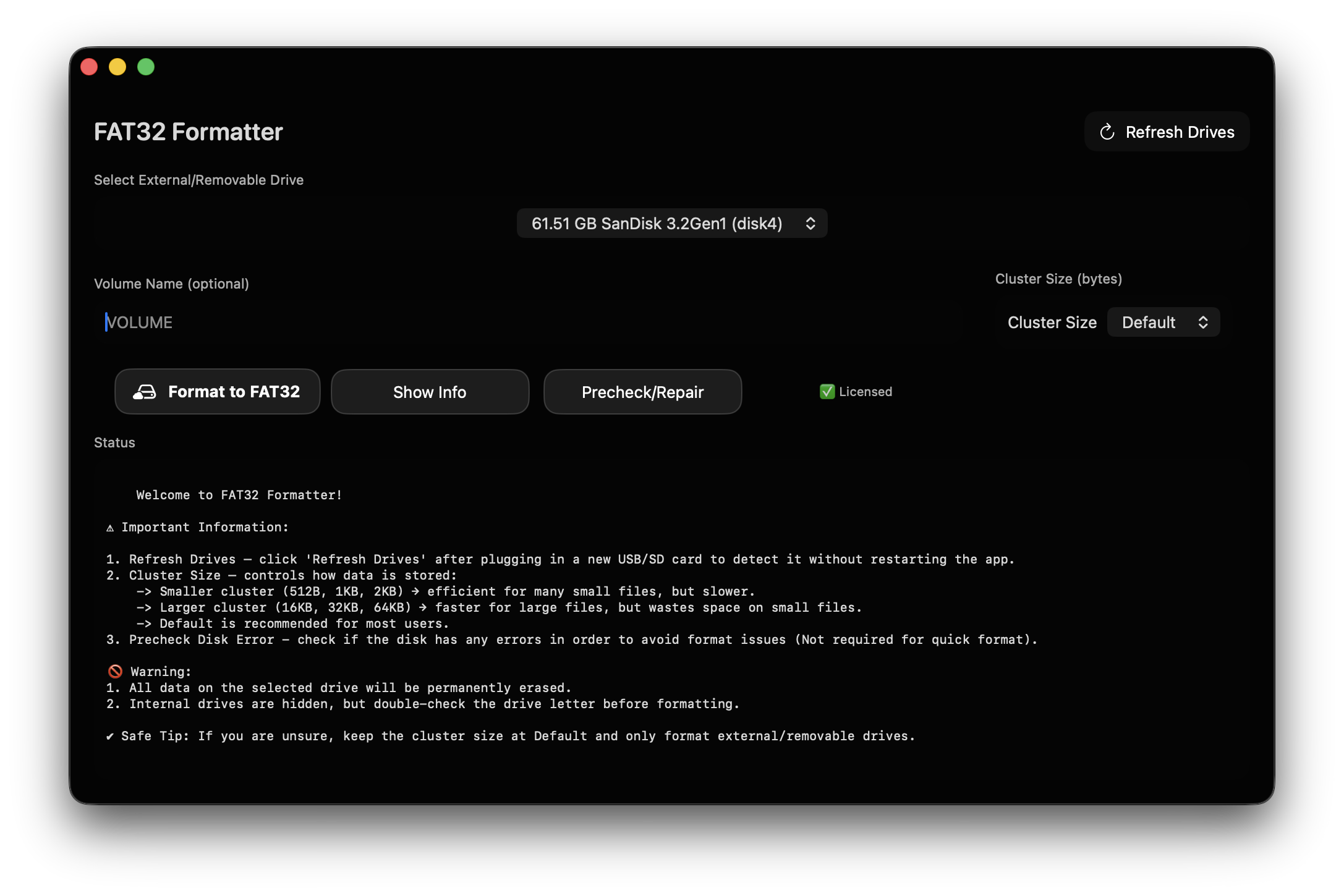Click 'Precheck Disk Error' info line
1344x896 pixels.
[572, 640]
